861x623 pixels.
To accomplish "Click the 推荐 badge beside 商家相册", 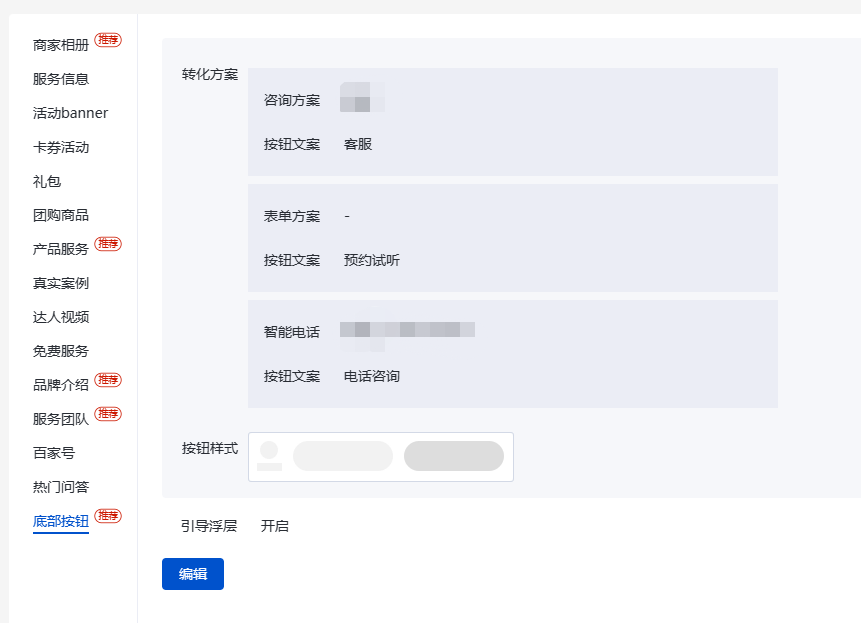I will [x=108, y=40].
